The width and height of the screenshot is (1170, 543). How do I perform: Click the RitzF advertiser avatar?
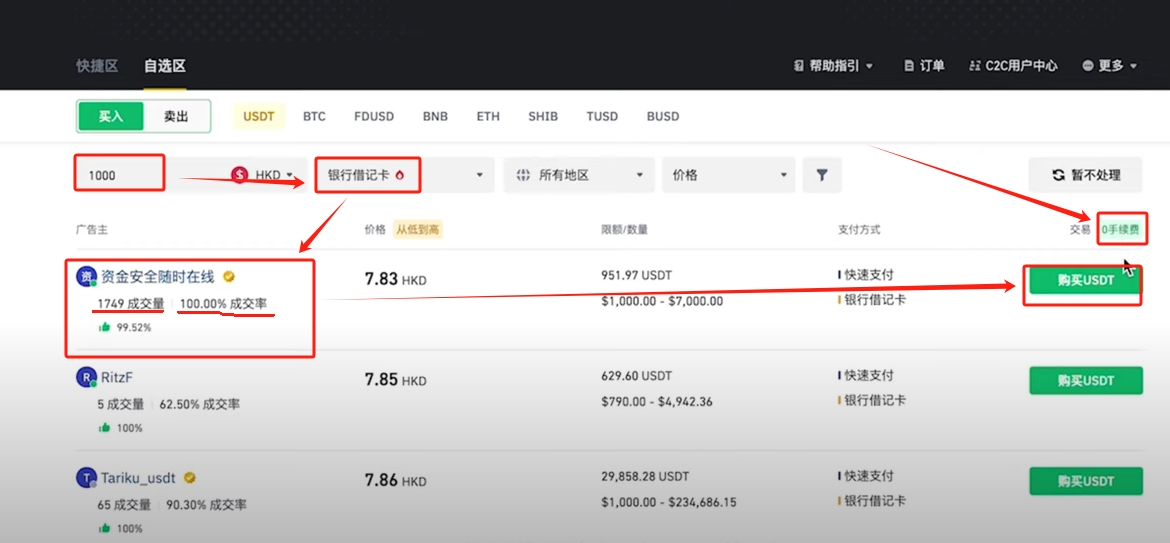point(87,377)
